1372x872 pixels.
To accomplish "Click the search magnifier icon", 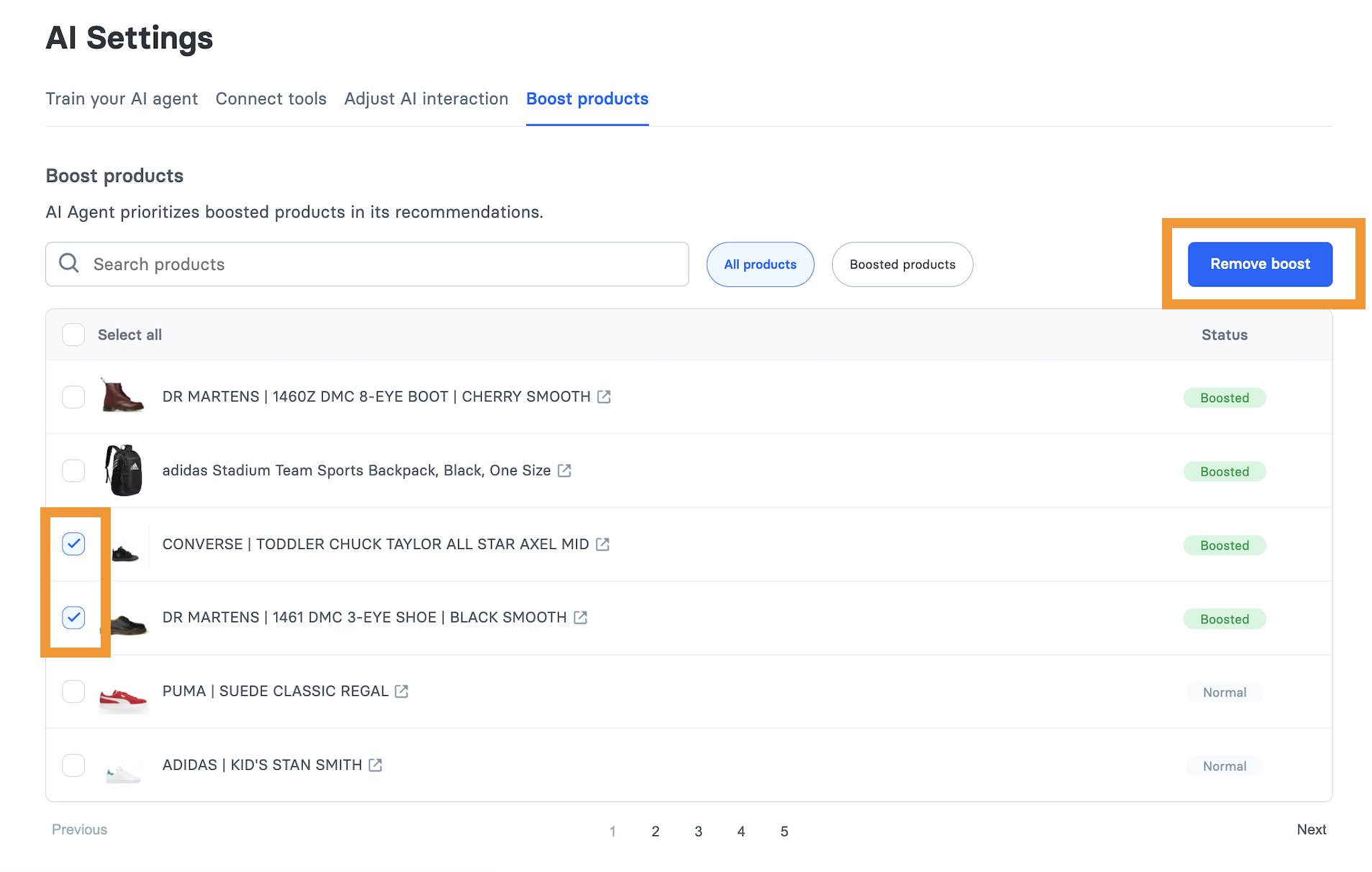I will (x=69, y=263).
